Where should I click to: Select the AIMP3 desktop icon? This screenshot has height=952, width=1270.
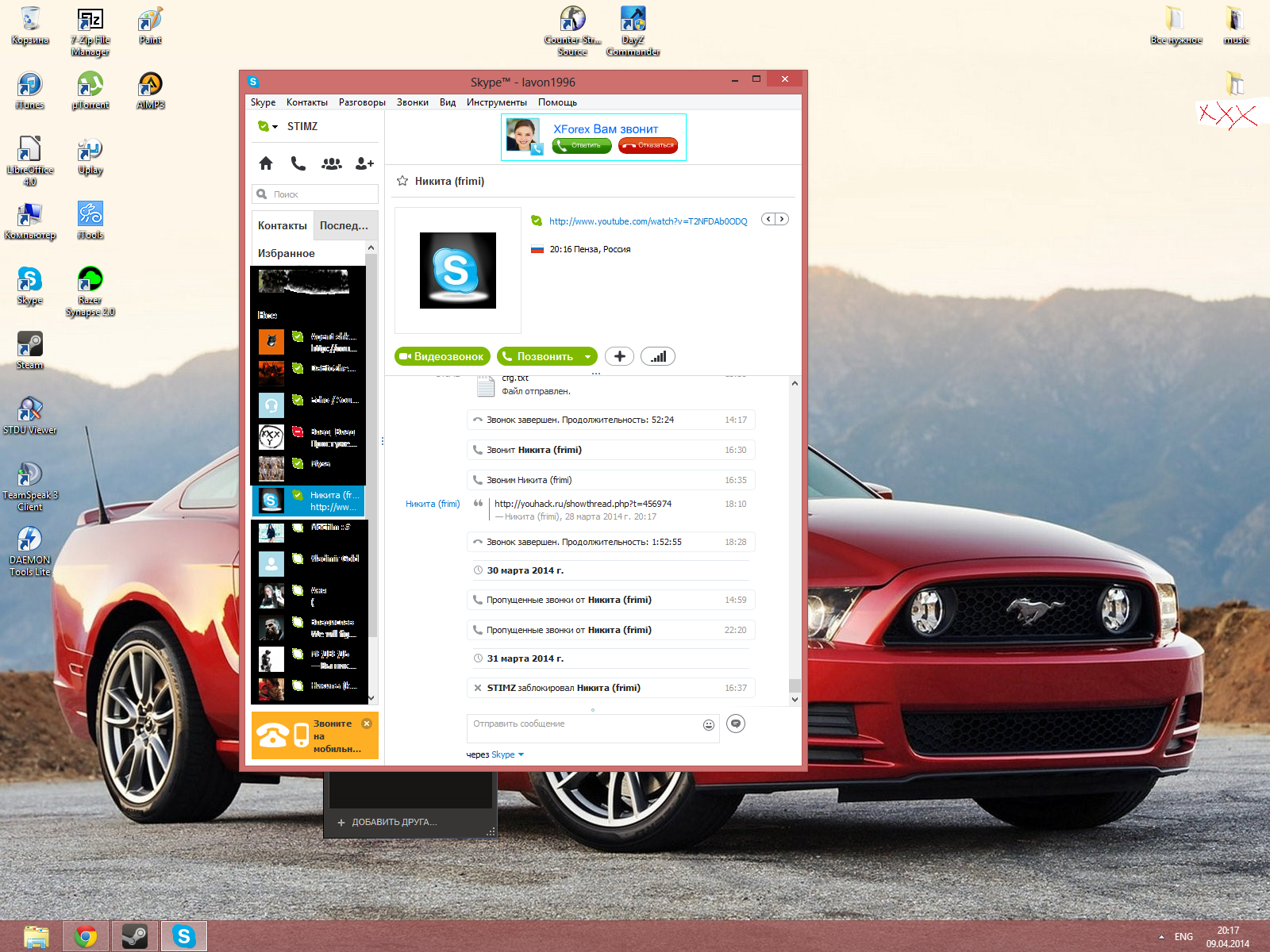coord(150,90)
